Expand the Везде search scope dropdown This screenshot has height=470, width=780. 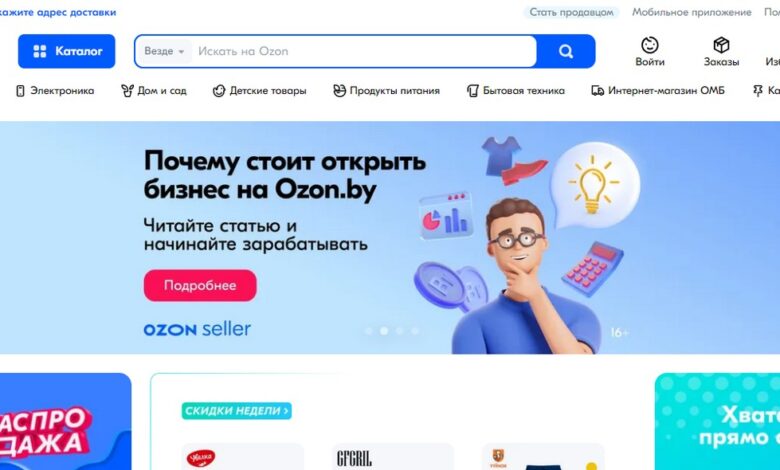click(164, 51)
